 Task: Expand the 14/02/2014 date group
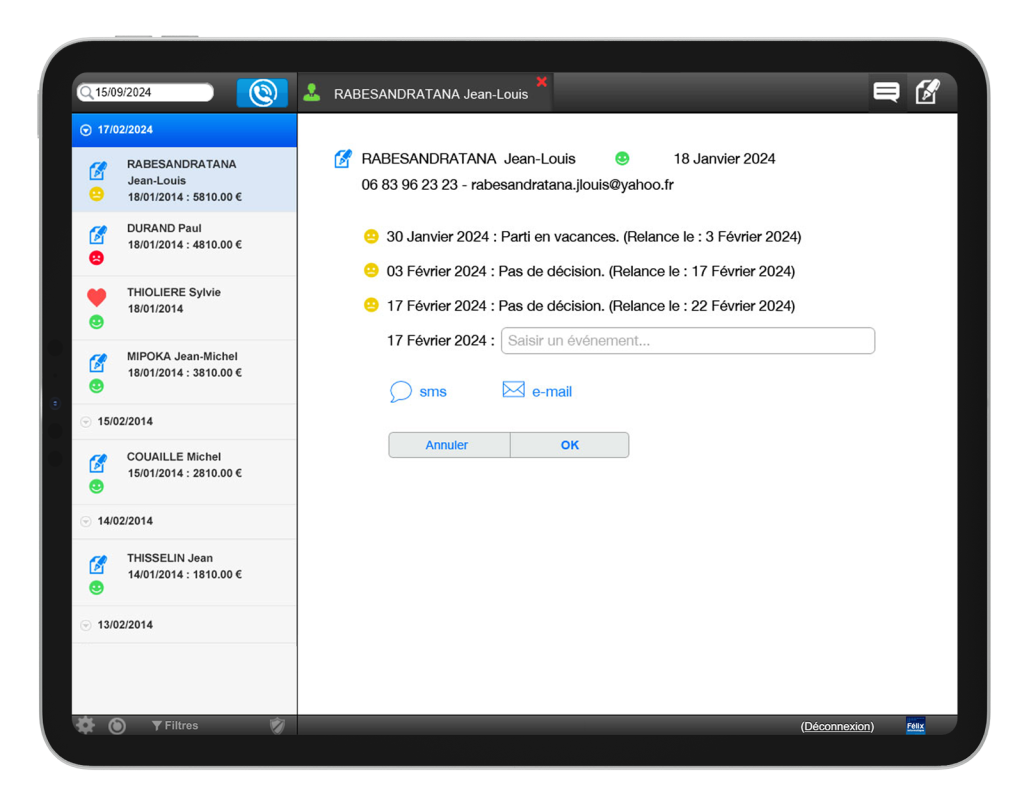pos(86,521)
